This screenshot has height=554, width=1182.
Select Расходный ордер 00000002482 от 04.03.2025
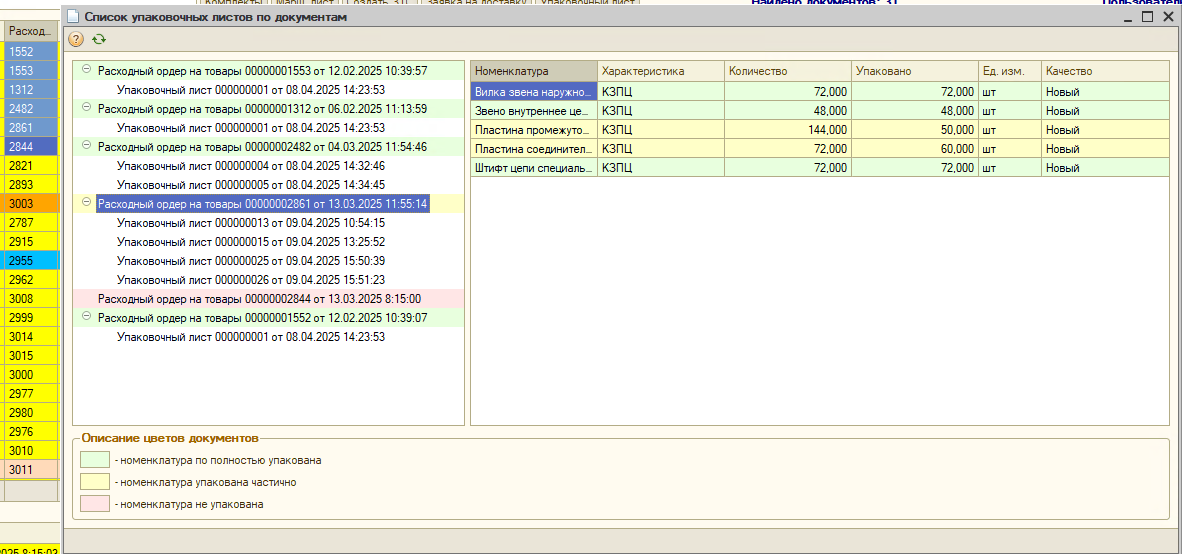point(262,147)
